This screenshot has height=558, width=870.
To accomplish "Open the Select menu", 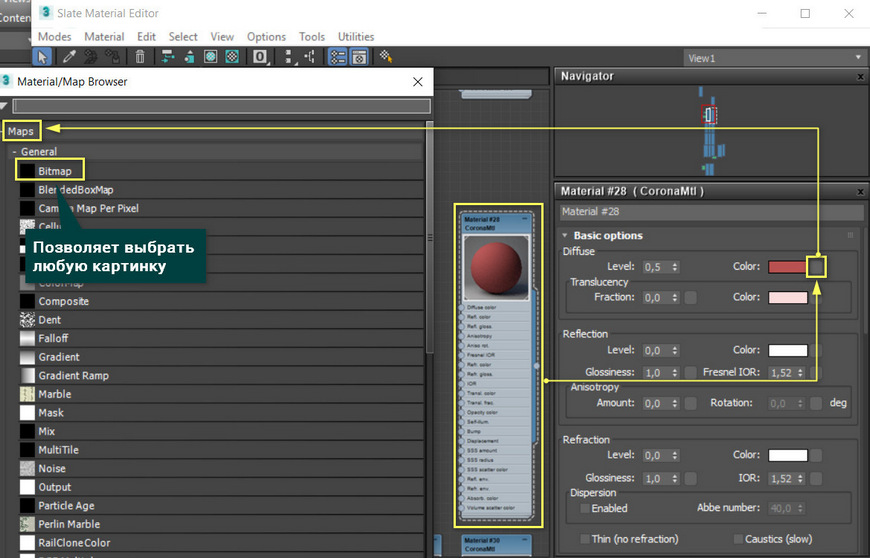I will coord(183,37).
